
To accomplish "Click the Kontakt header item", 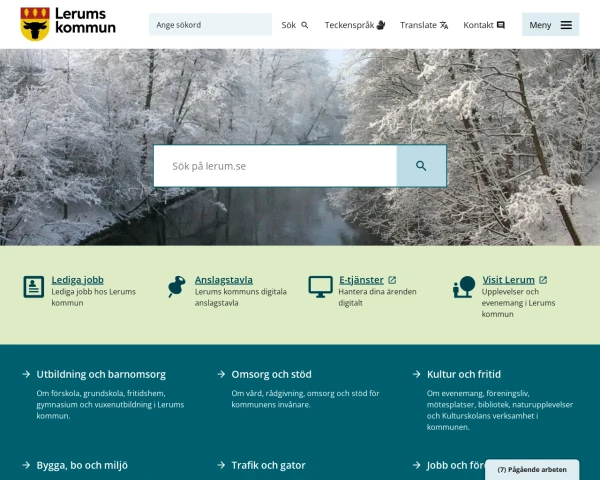I will tap(484, 25).
